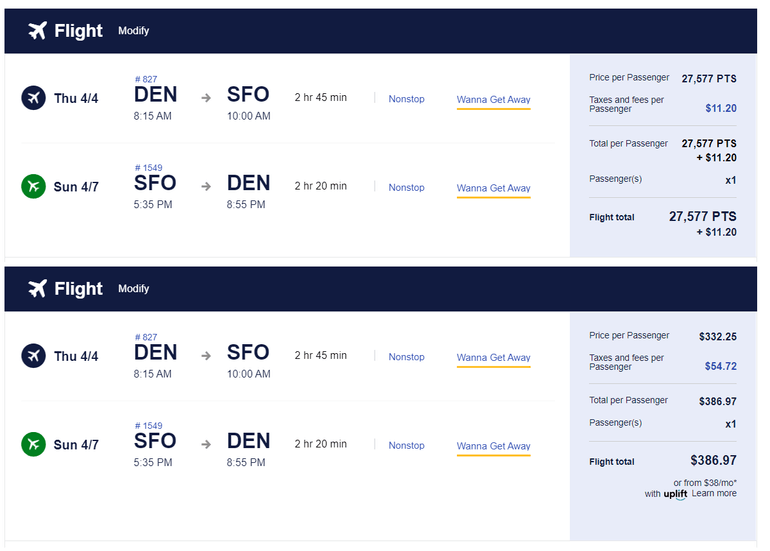Click the airplane icon in the top Flight header
This screenshot has height=551, width=770.
(x=38, y=31)
